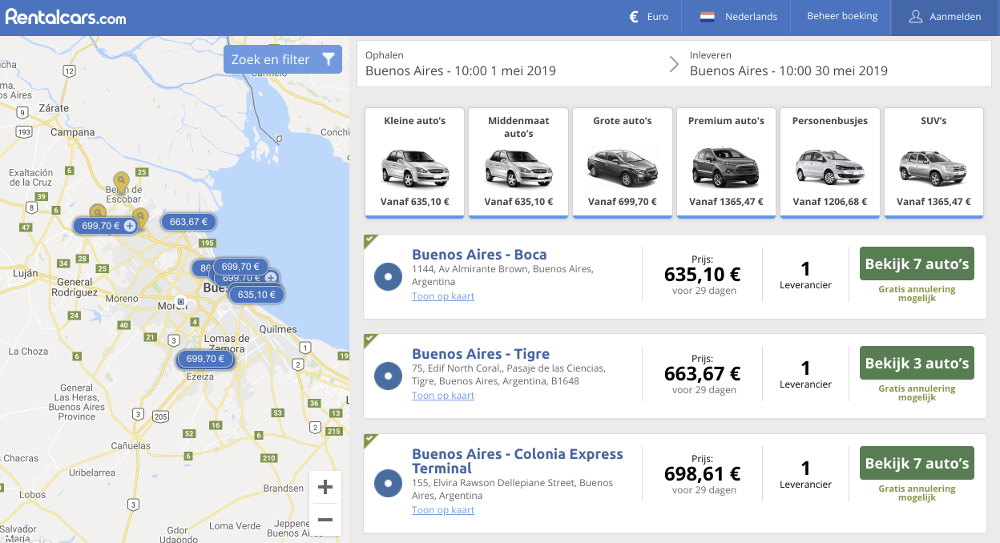Click the Buenos Aires - Tigre location circle icon
1000x543 pixels.
click(x=388, y=376)
